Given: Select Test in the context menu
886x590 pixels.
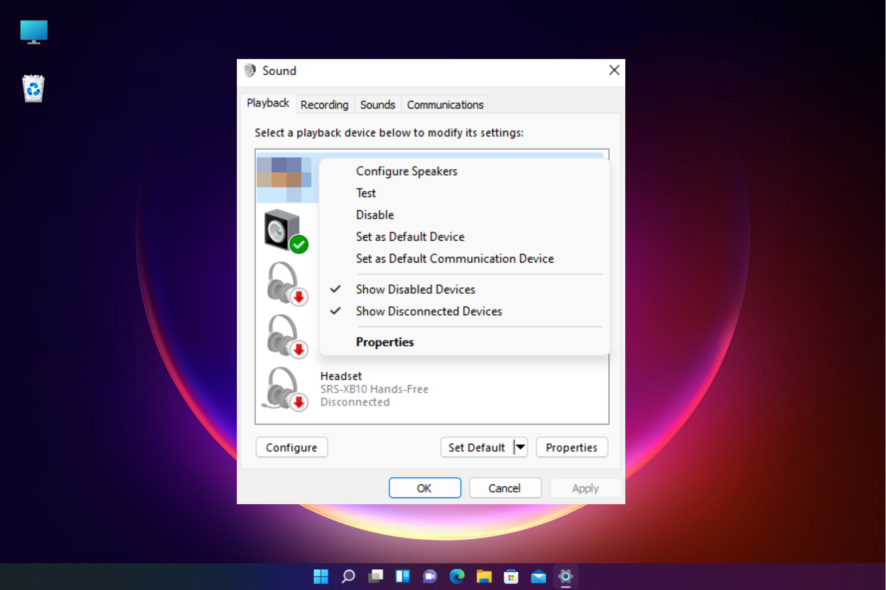Looking at the screenshot, I should (x=464, y=193).
